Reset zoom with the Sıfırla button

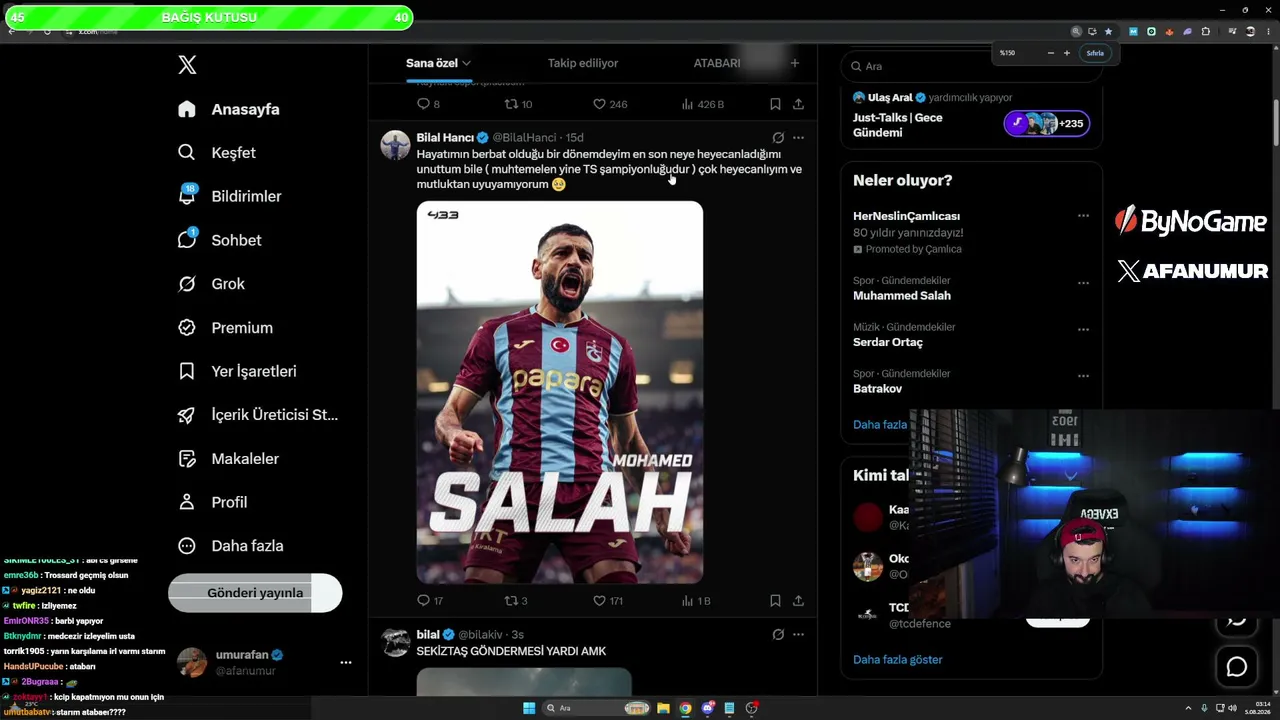[x=1095, y=53]
